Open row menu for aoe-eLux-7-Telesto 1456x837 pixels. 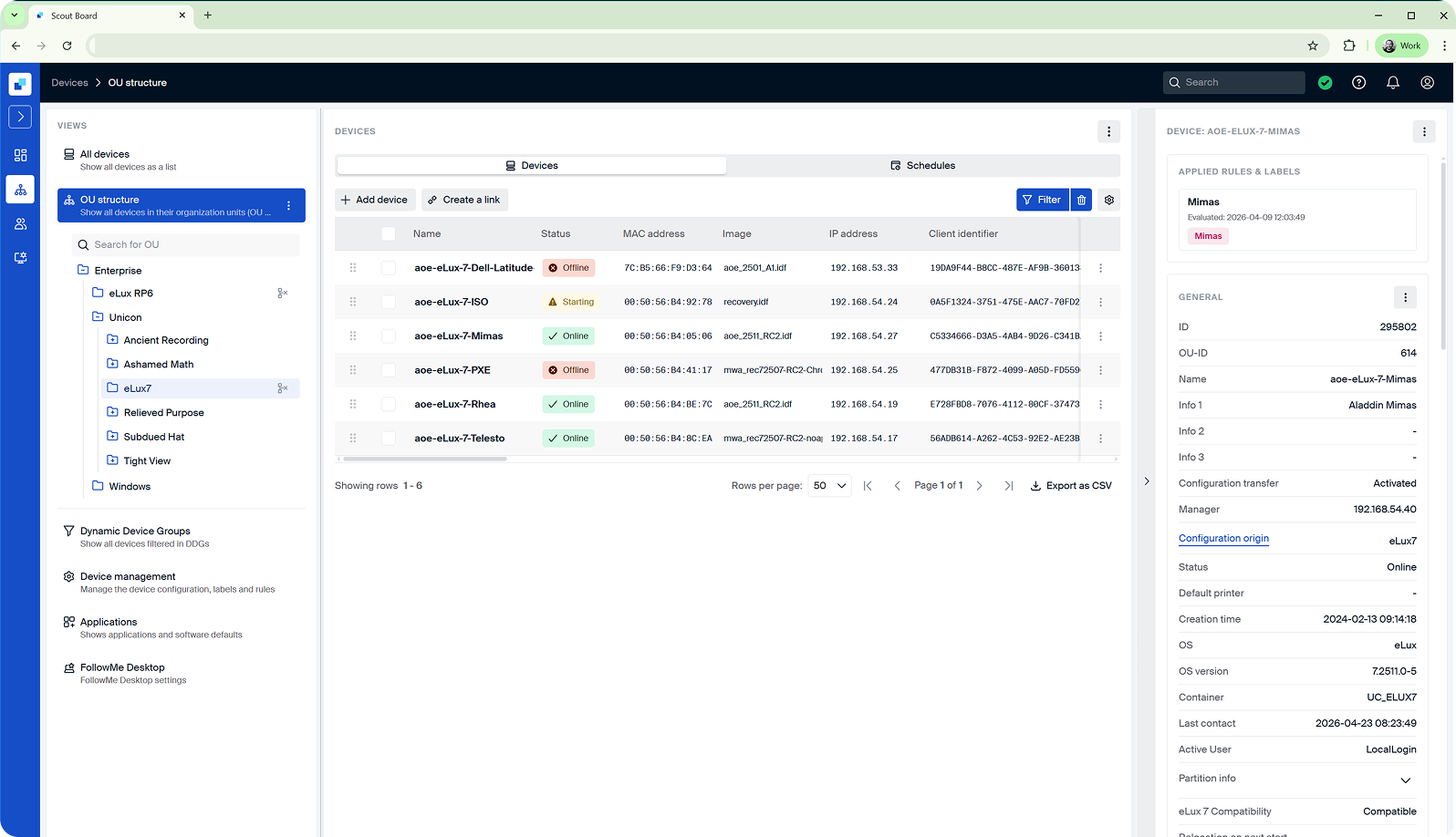1101,439
